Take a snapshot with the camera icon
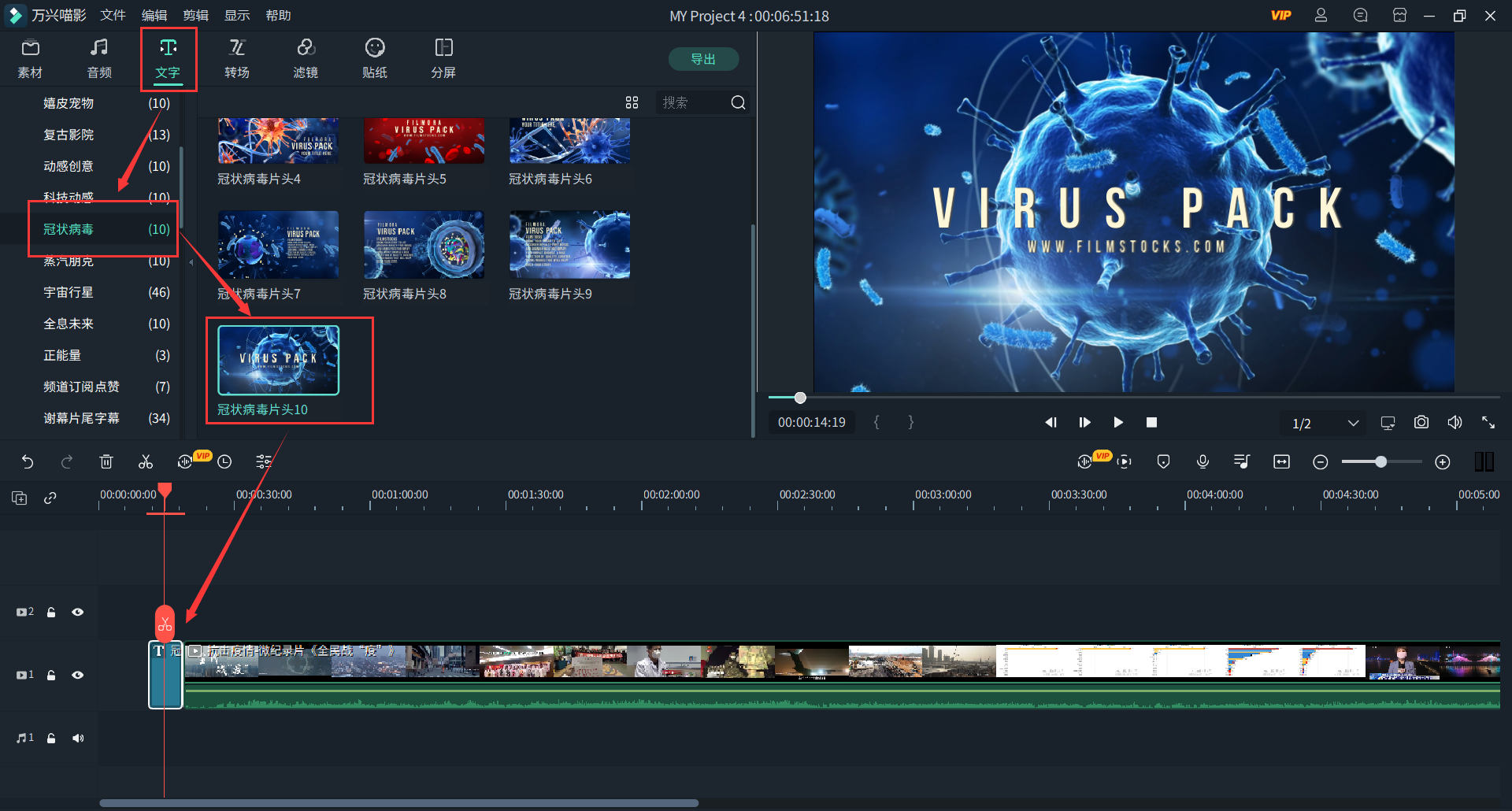This screenshot has width=1512, height=811. coord(1421,422)
